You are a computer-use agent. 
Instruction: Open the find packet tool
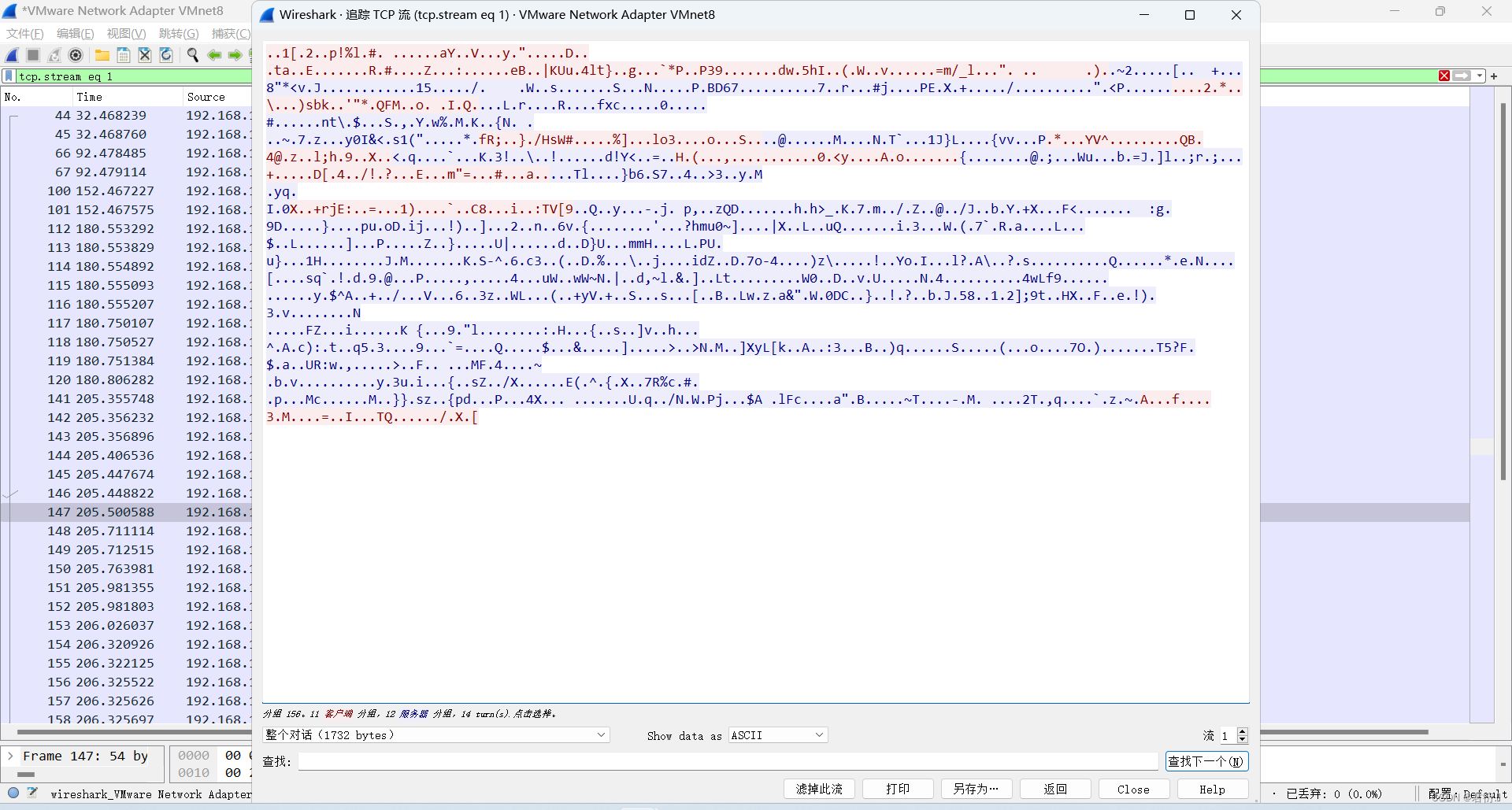pos(192,55)
